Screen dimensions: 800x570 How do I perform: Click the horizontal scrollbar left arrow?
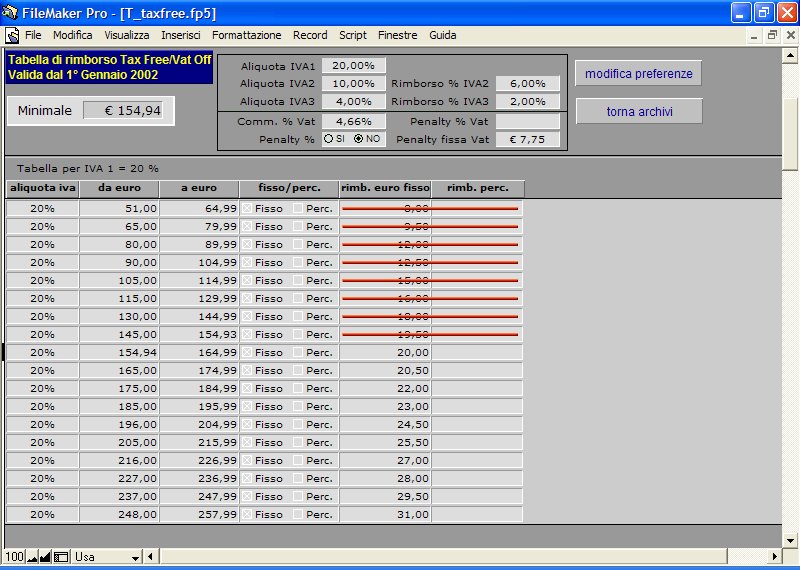click(151, 556)
